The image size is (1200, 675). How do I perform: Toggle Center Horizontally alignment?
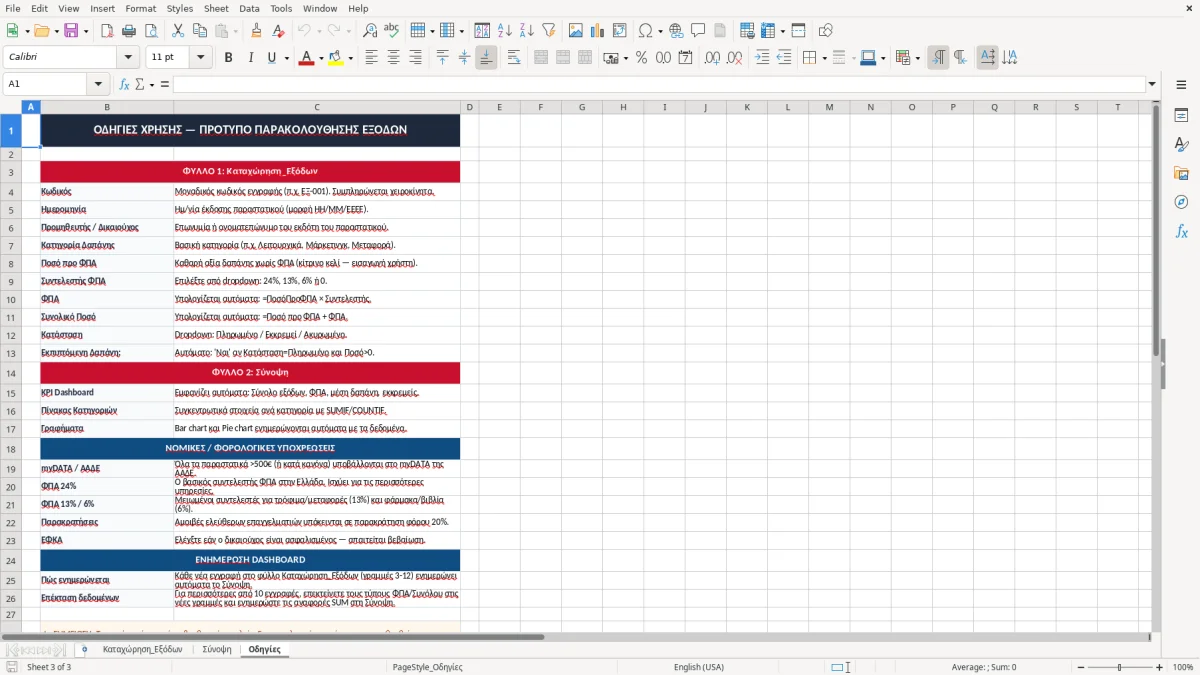(394, 58)
